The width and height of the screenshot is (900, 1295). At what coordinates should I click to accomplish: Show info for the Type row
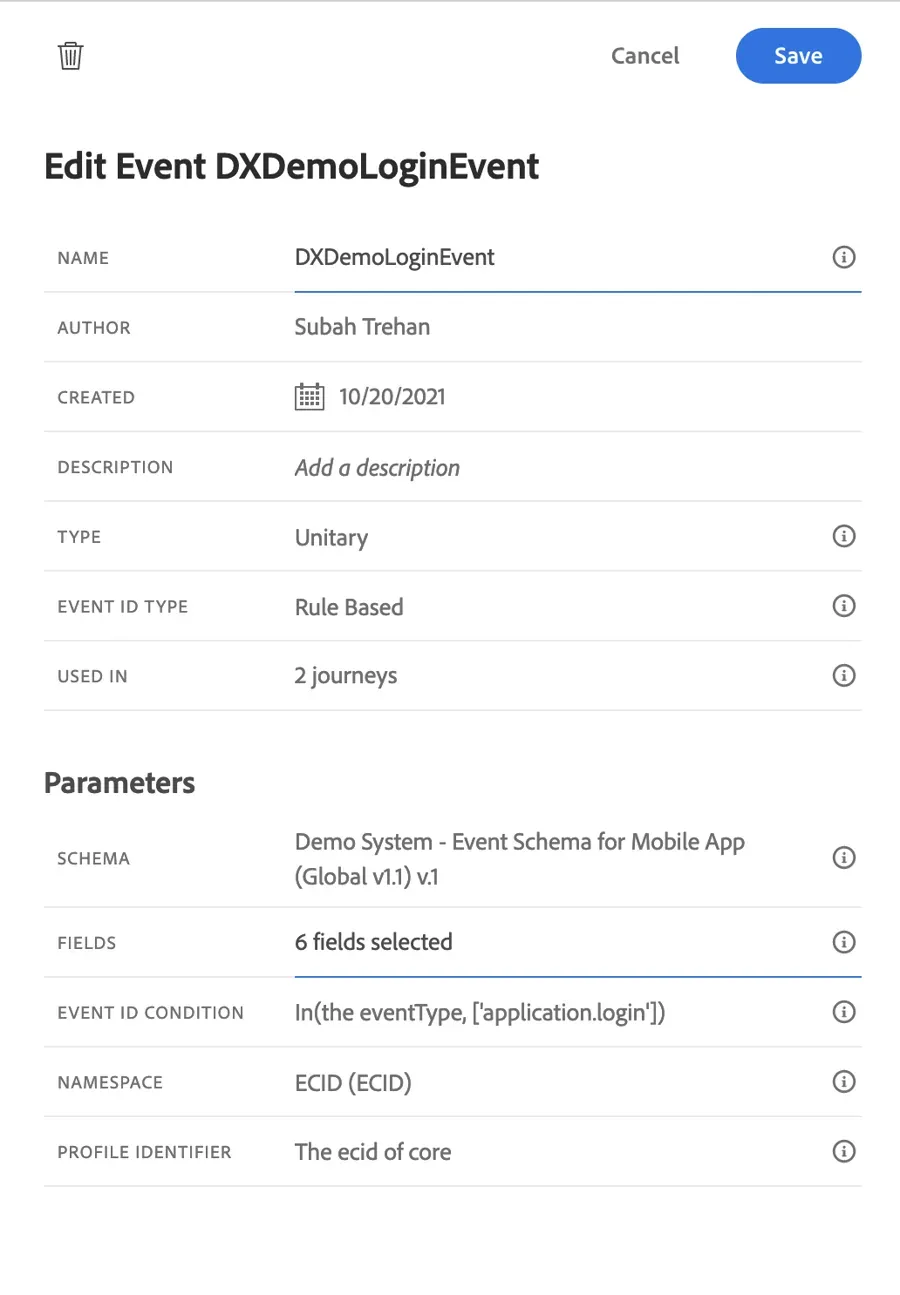(x=844, y=537)
